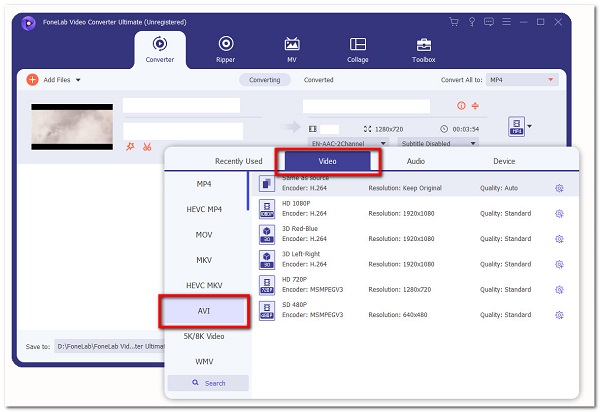Click the HD 1080P preset icon
This screenshot has width=600, height=412.
pyautogui.click(x=267, y=209)
